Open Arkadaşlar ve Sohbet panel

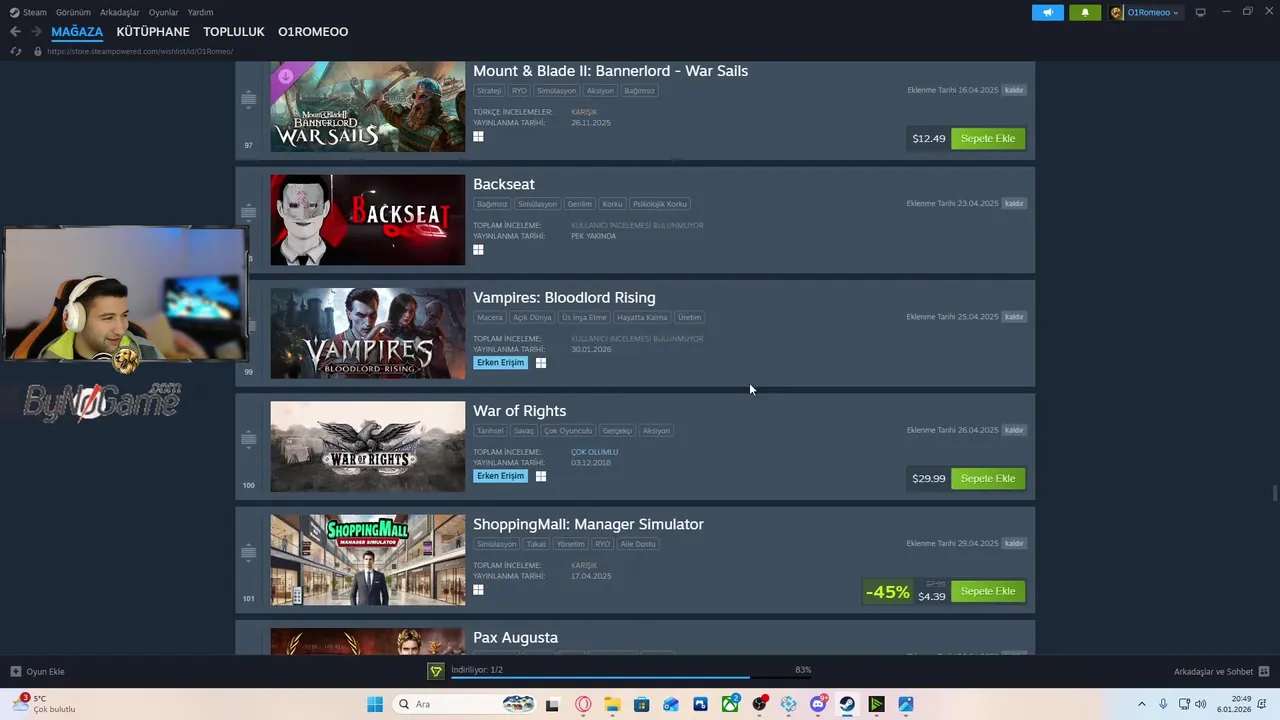point(1221,671)
